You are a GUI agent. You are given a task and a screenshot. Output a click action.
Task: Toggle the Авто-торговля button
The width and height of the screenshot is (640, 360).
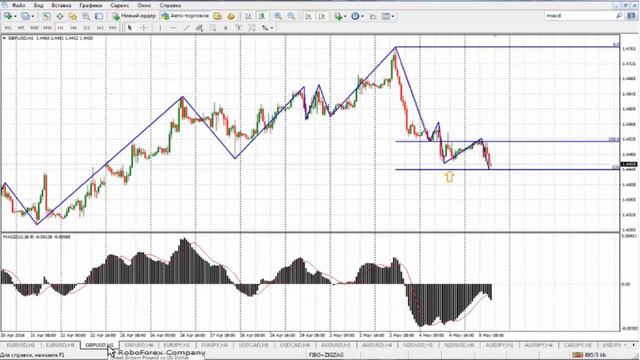[185, 16]
